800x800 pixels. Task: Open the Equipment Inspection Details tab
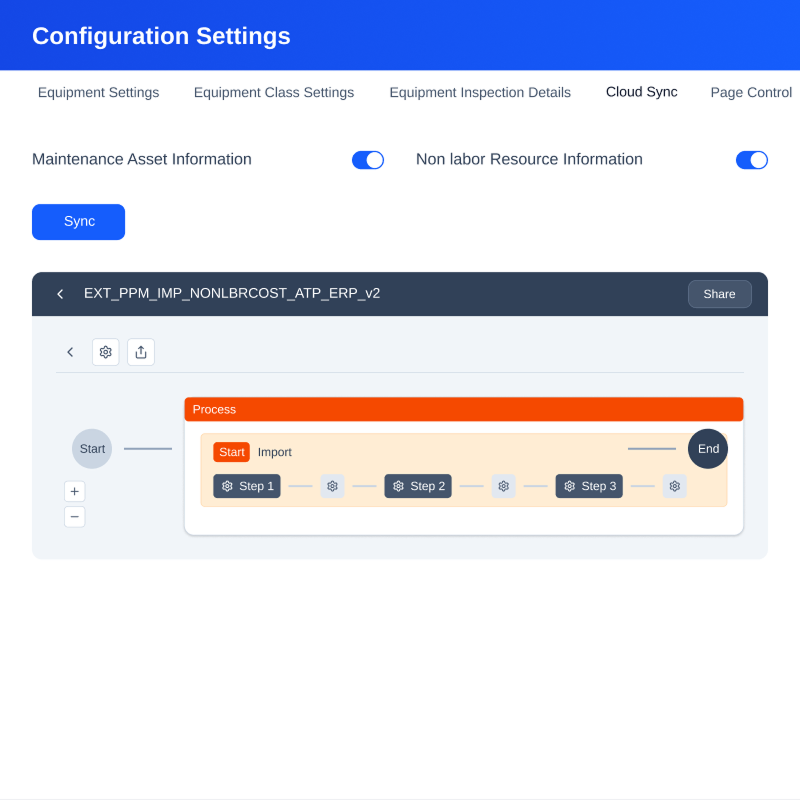480,93
